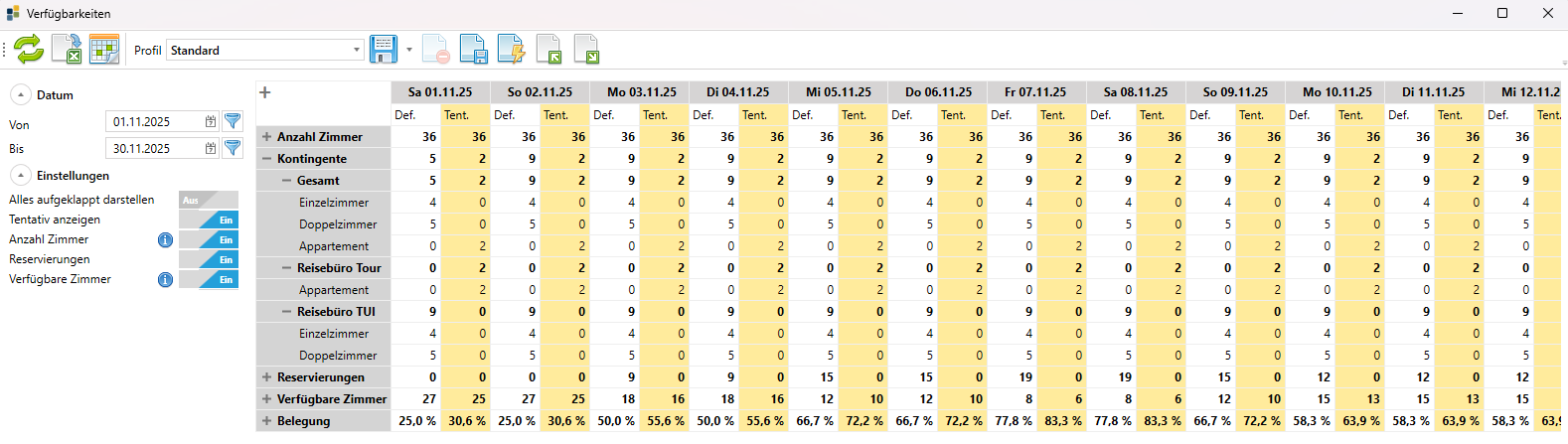The width and height of the screenshot is (1568, 444).
Task: Select the Fr 07.11.25 column header
Action: [1036, 91]
